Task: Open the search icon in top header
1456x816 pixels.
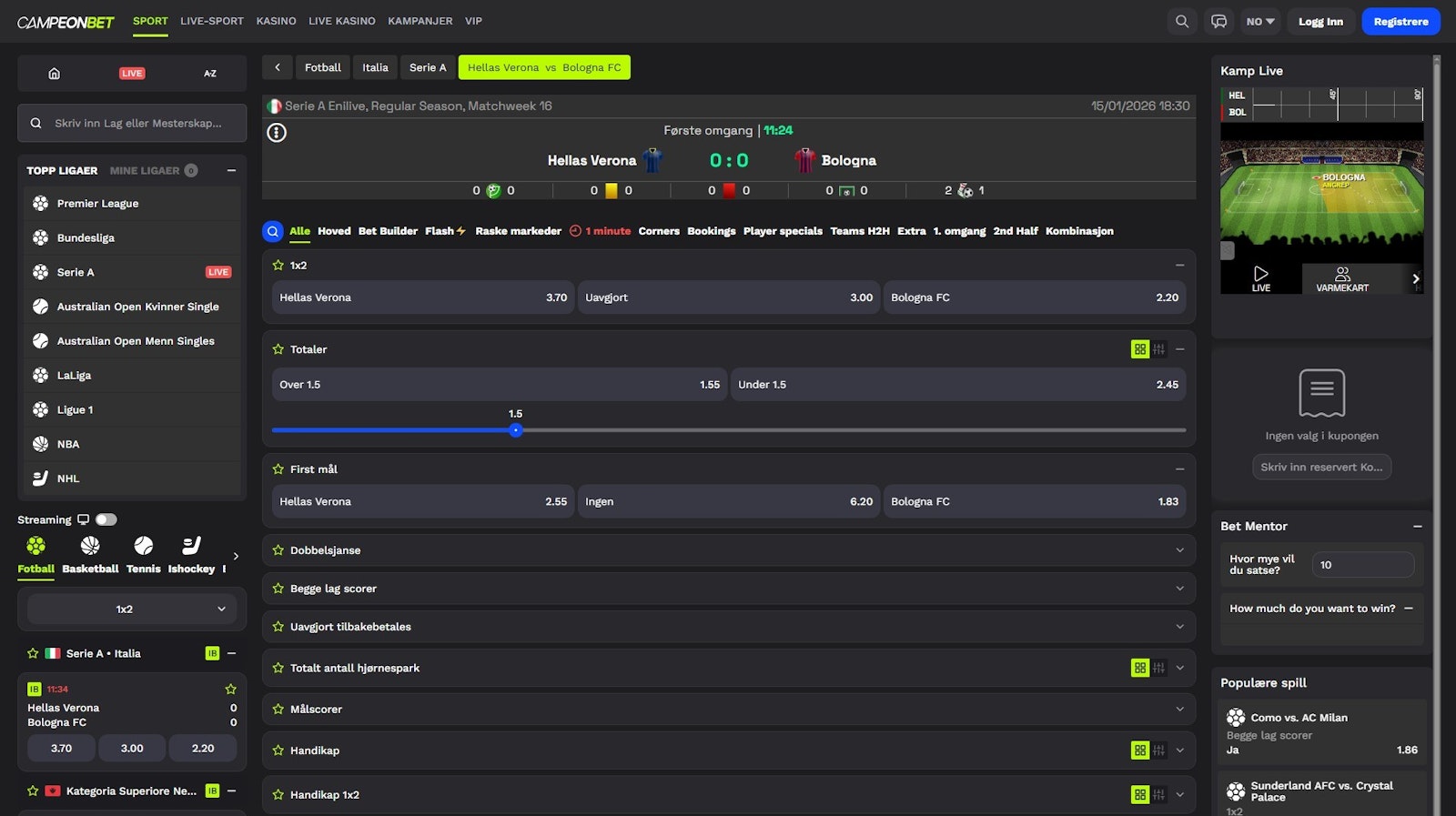Action: [1181, 21]
